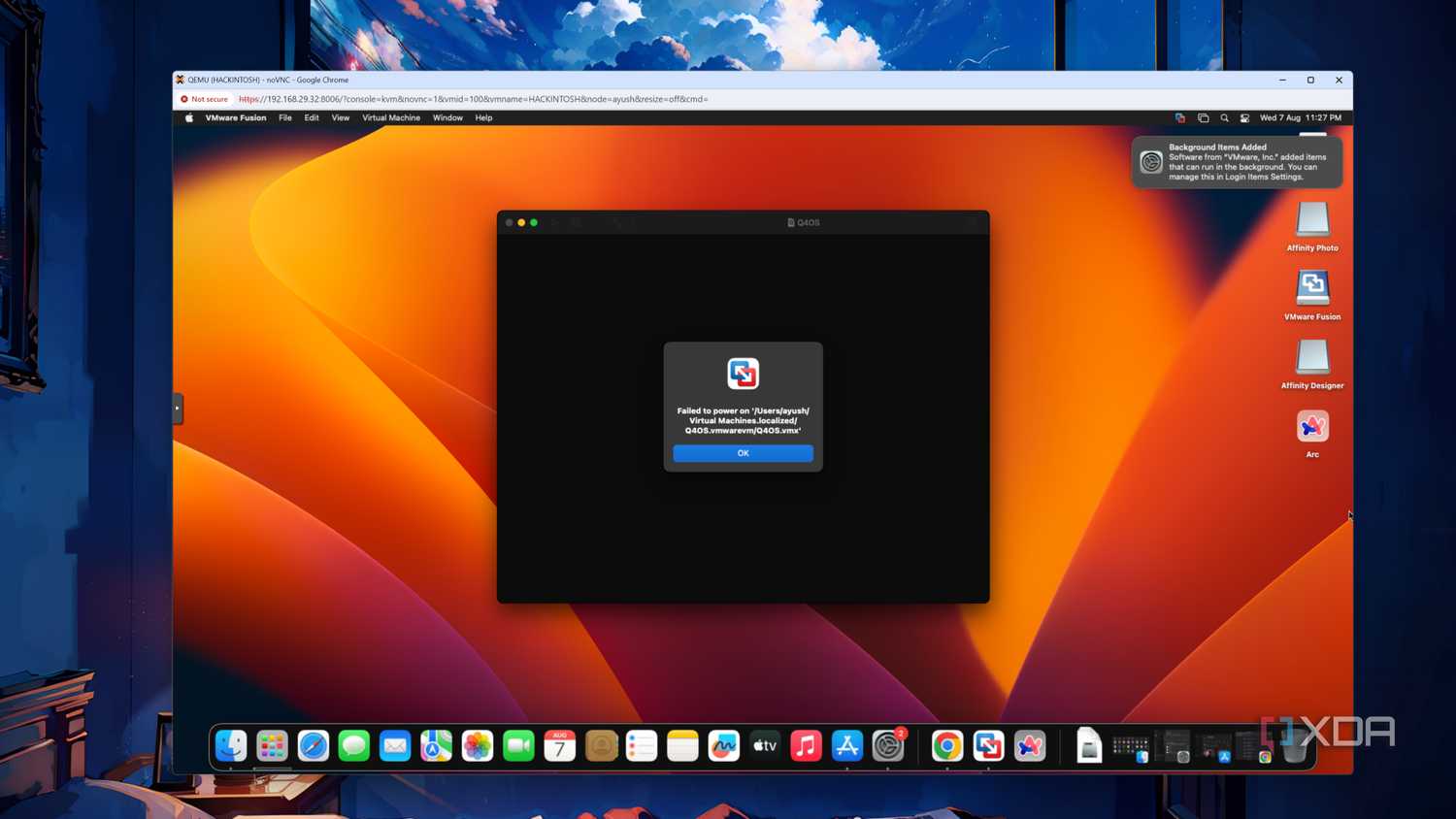
Task: Open Arc browser from the Dock
Action: click(1030, 745)
